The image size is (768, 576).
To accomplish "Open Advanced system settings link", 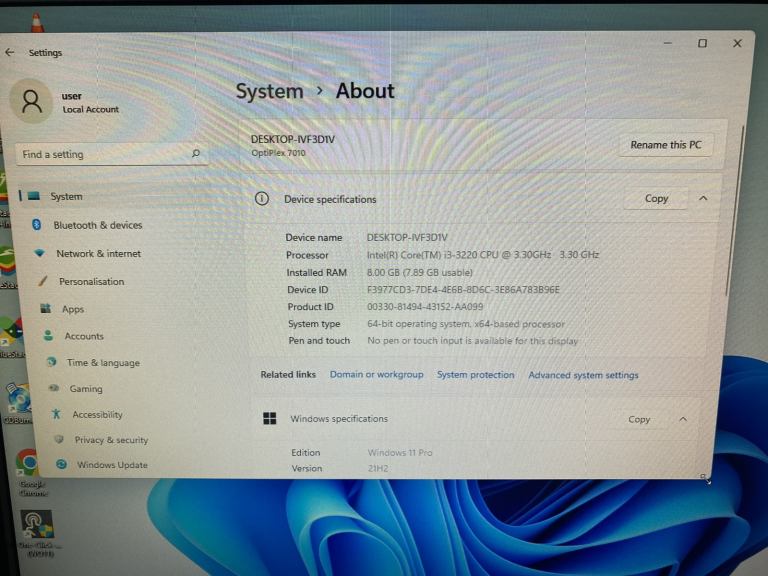I will (583, 376).
